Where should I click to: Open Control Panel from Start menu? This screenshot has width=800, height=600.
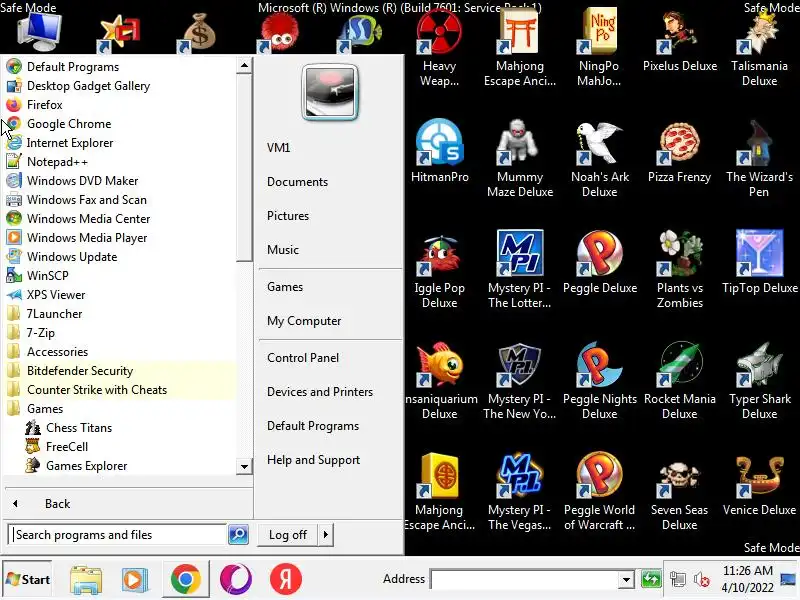tap(303, 358)
